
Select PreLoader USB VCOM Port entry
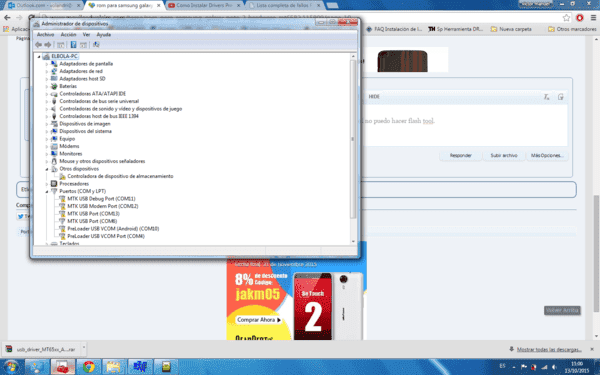pos(106,236)
